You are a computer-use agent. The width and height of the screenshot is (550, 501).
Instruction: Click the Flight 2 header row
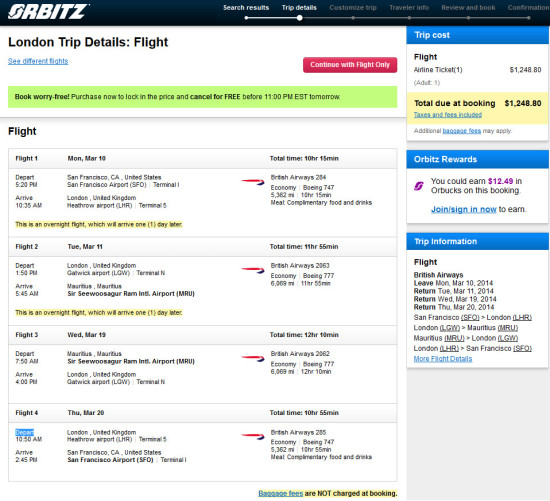click(203, 247)
